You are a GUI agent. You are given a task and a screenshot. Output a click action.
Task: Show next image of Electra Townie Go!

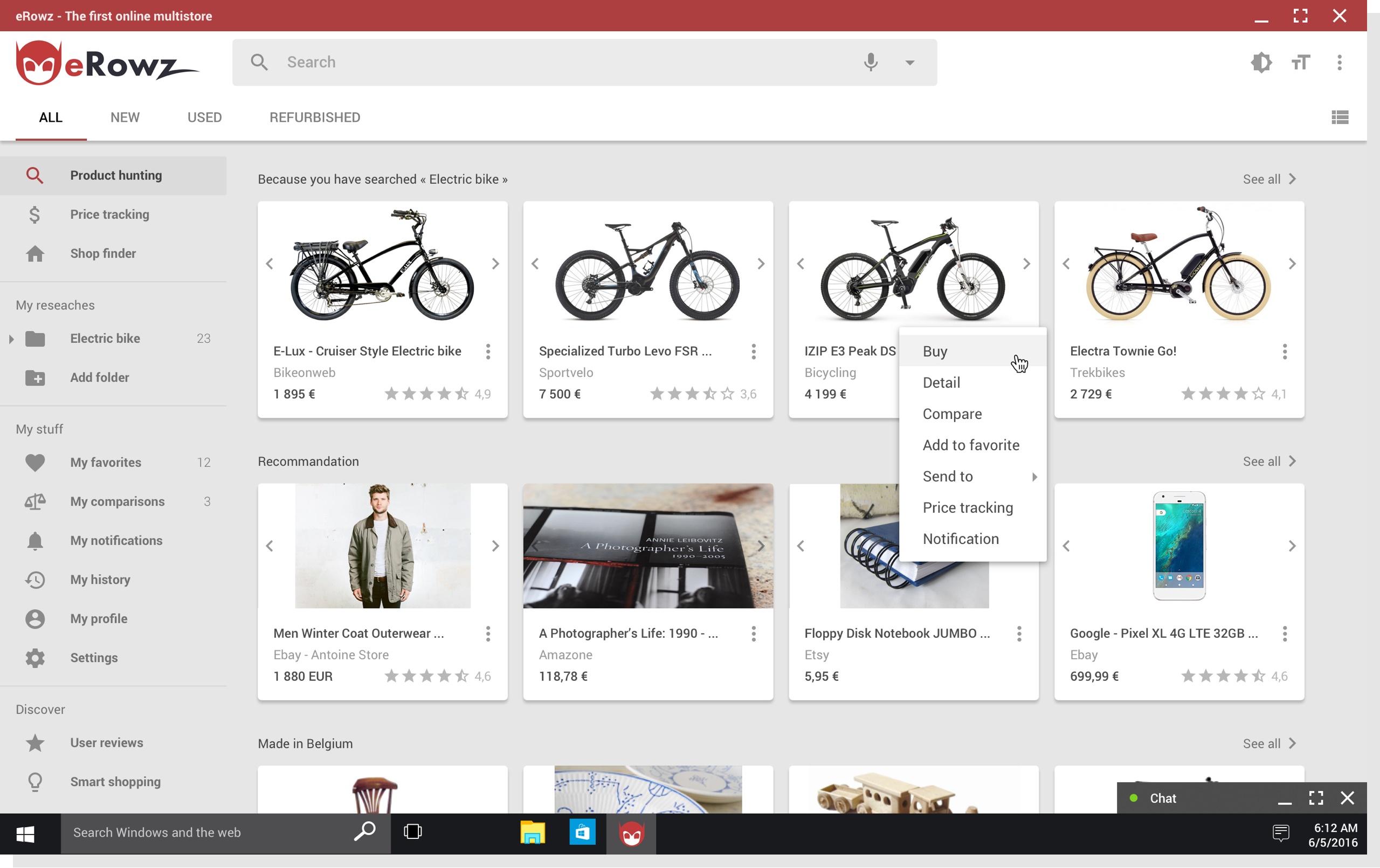click(x=1292, y=263)
